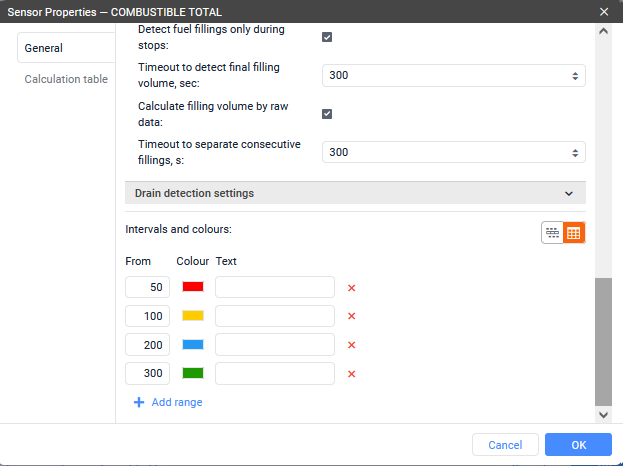Click the plus icon to add range

139,402
